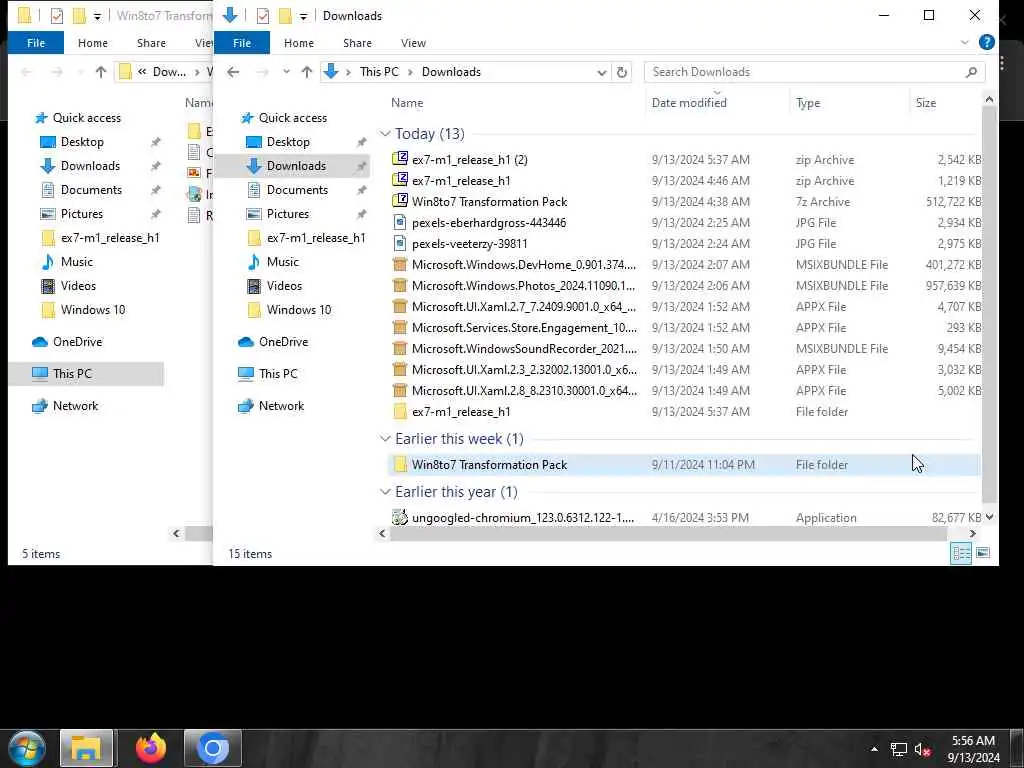Click the horizontal scrollbar in file list
The height and width of the screenshot is (768, 1024).
tap(667, 534)
